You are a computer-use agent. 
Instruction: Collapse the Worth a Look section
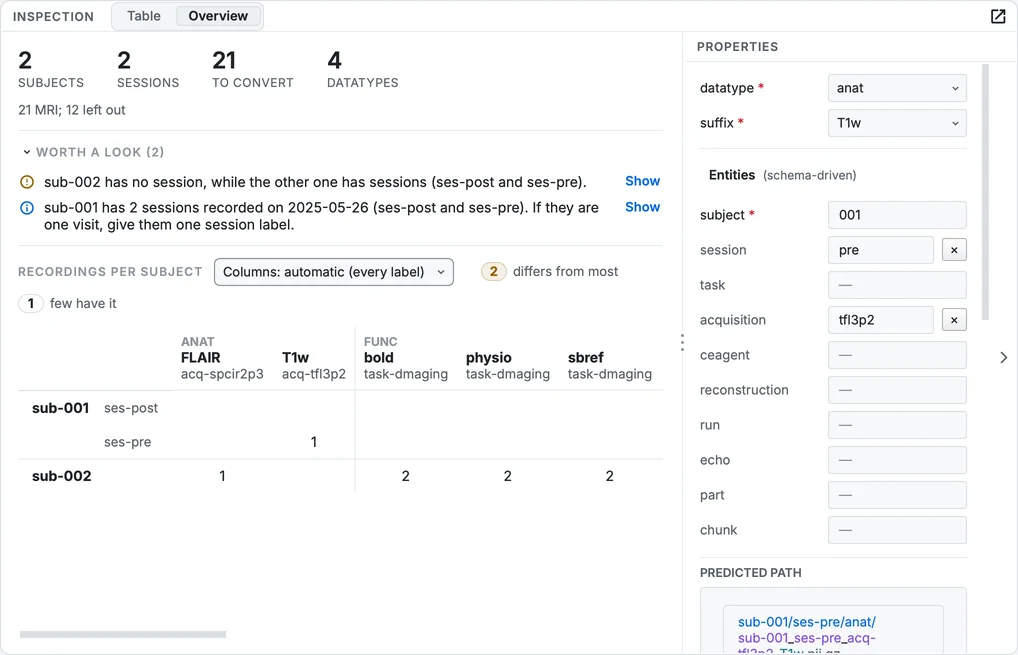click(92, 152)
